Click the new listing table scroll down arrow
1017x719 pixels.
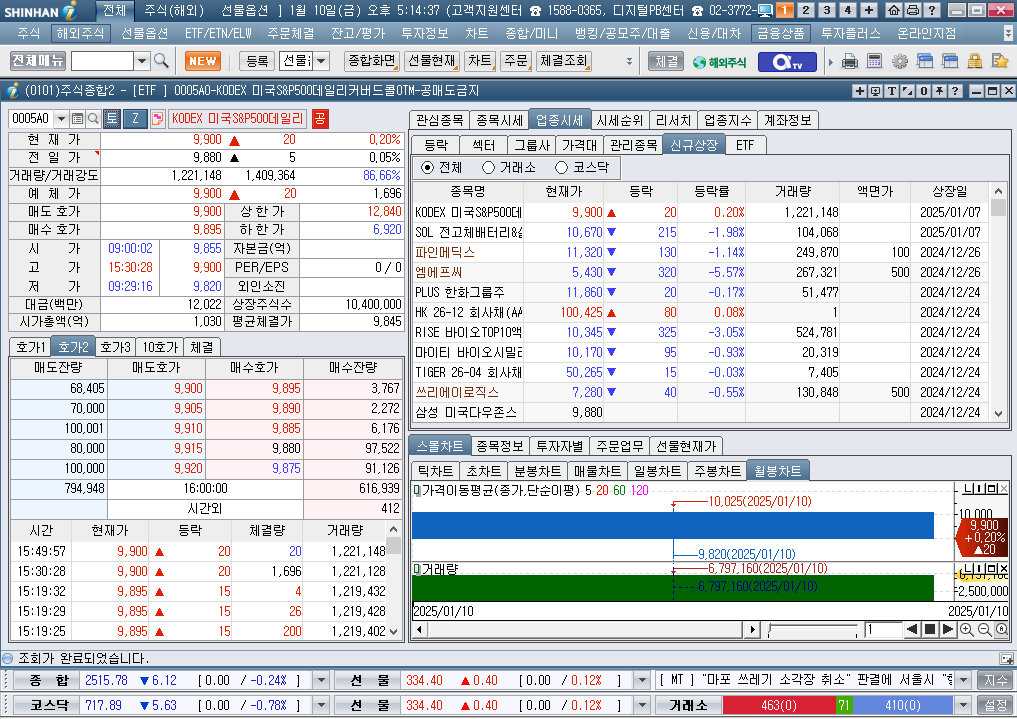coord(999,414)
